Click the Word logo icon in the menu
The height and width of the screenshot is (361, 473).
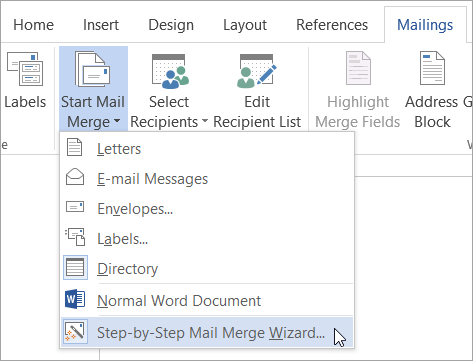(x=75, y=299)
